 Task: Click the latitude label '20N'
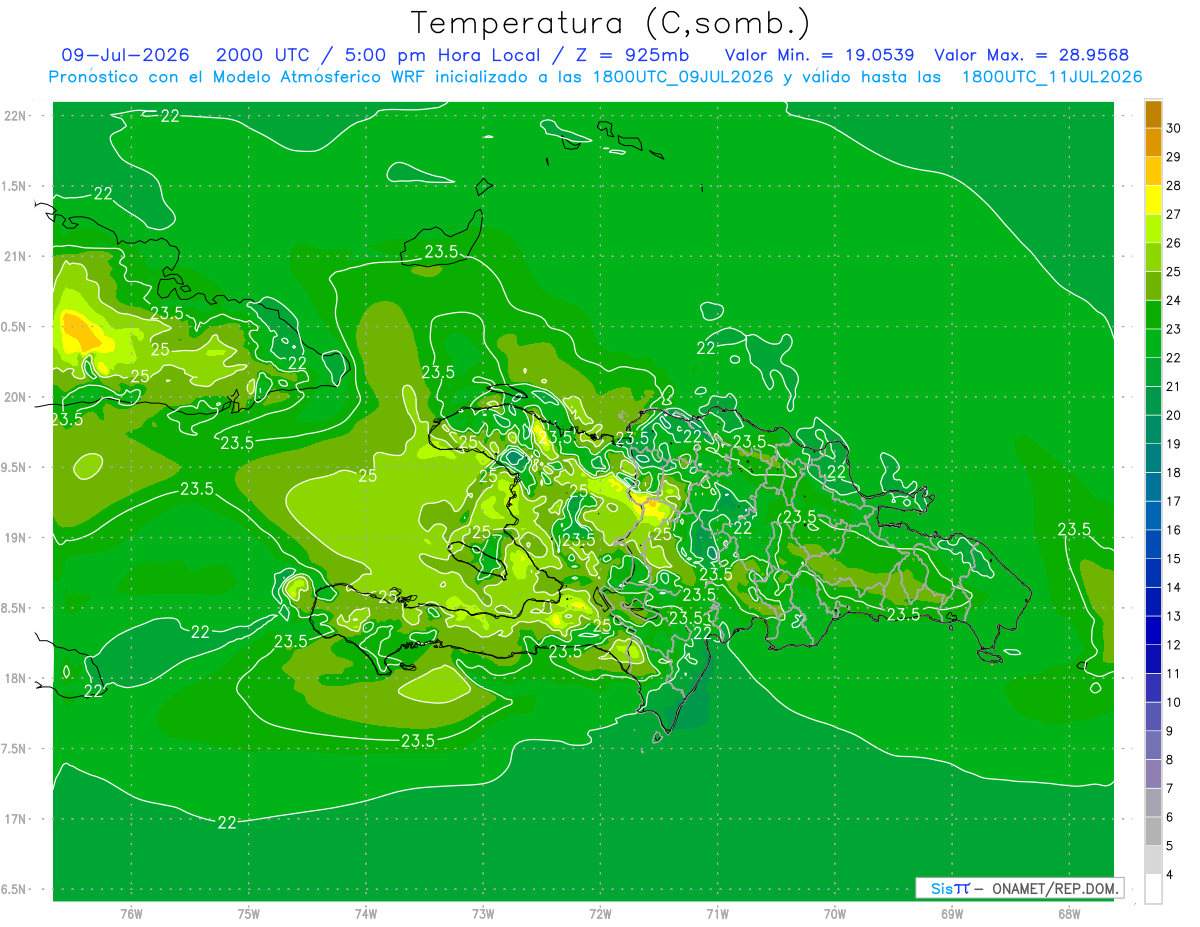point(17,397)
